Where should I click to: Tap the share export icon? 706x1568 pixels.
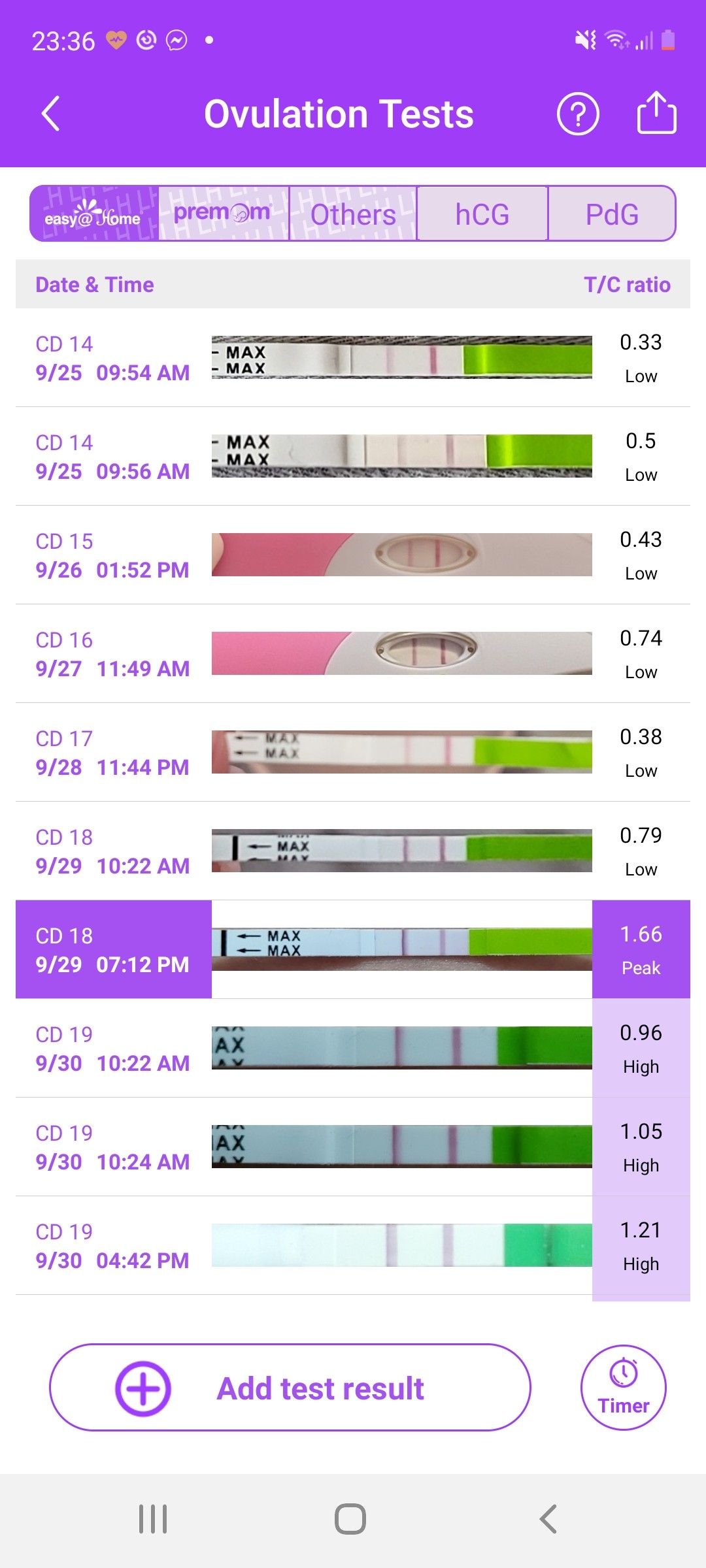(x=656, y=114)
